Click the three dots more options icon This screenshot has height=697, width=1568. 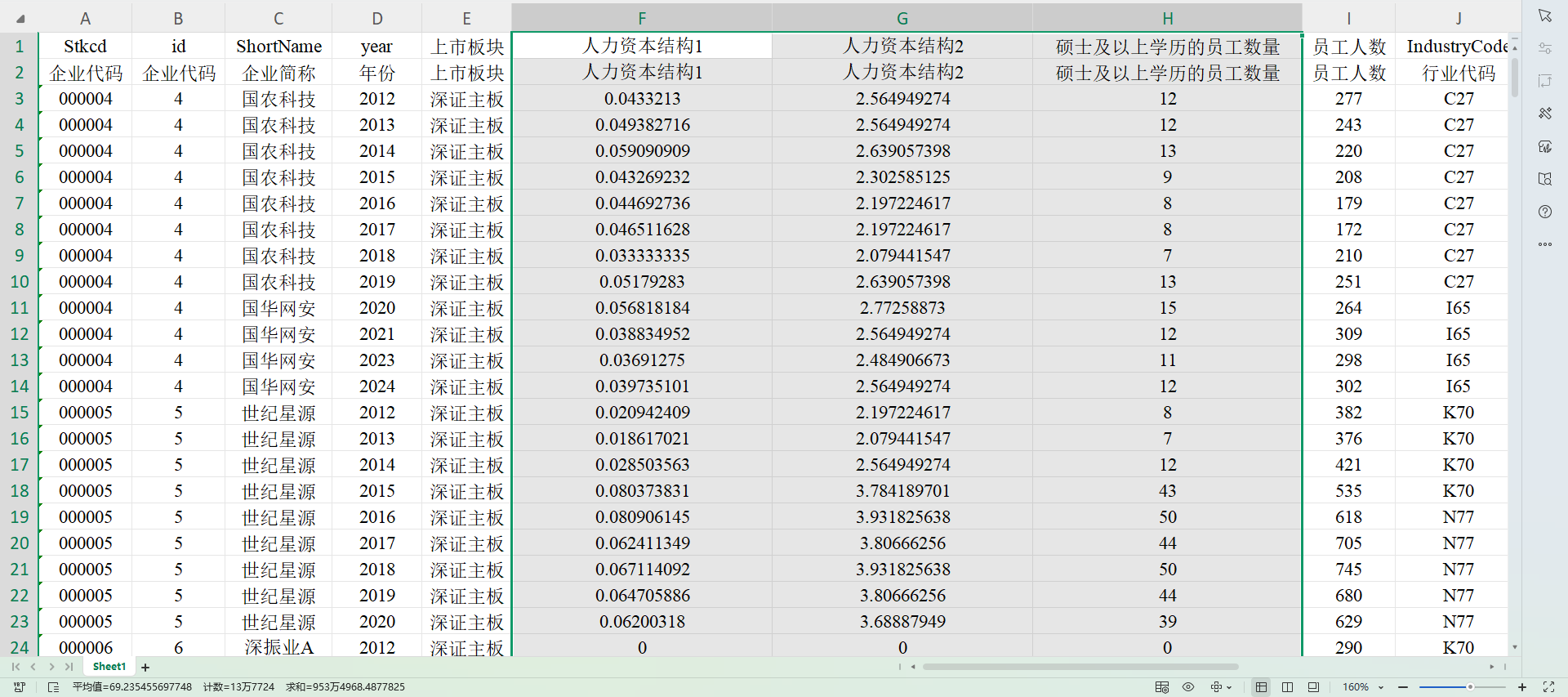coord(1544,244)
